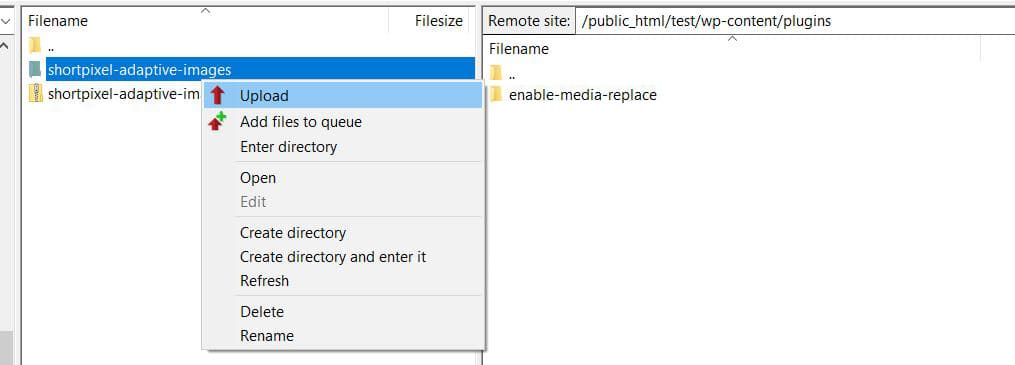
Task: Open the remote parent directory folder icon
Action: (x=496, y=71)
